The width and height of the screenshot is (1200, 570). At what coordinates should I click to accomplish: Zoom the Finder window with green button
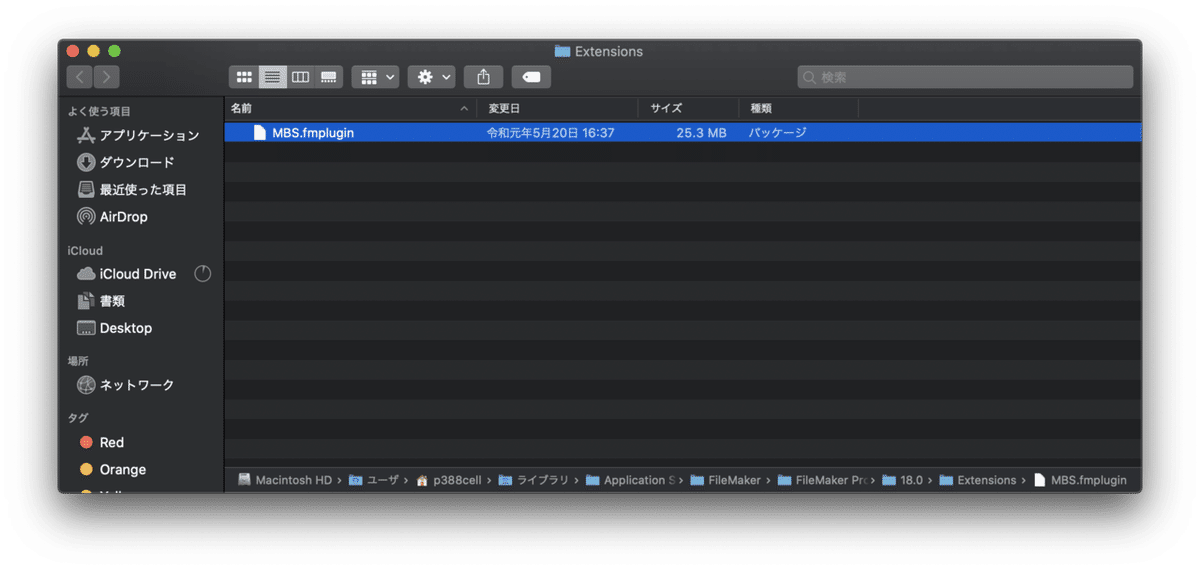coord(114,51)
